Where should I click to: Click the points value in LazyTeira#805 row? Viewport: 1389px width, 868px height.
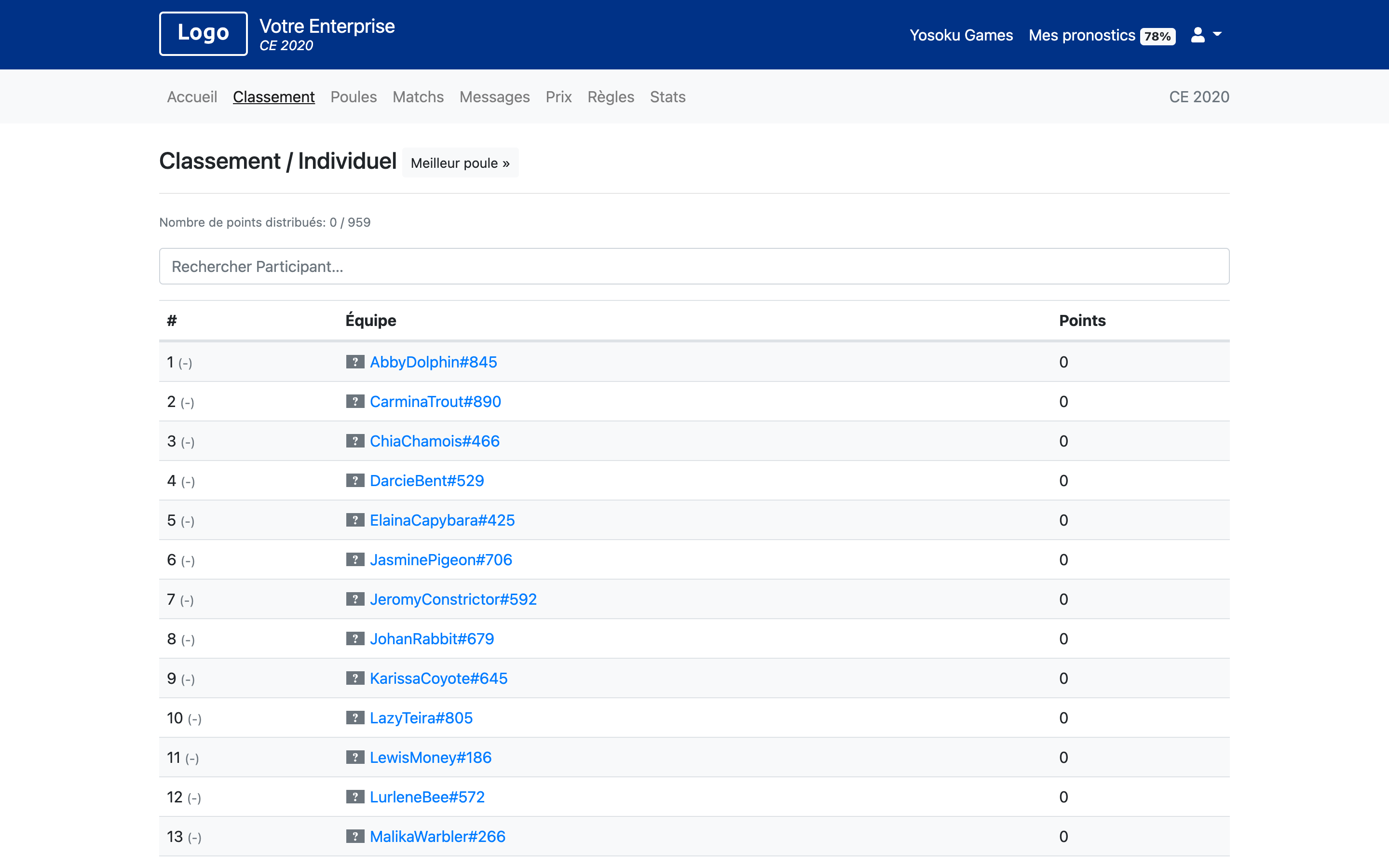click(x=1063, y=719)
